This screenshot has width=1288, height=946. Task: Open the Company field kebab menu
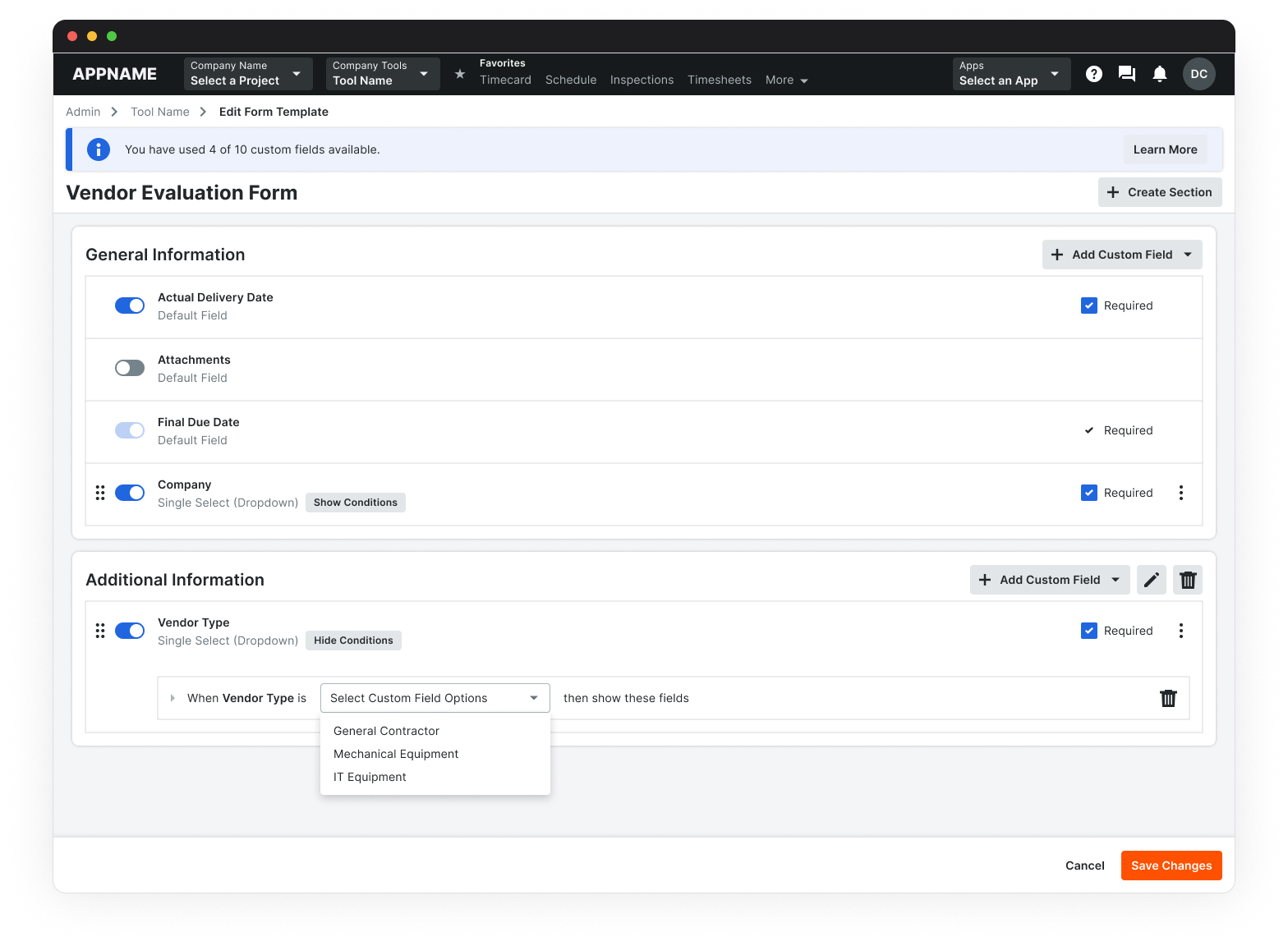click(x=1181, y=493)
